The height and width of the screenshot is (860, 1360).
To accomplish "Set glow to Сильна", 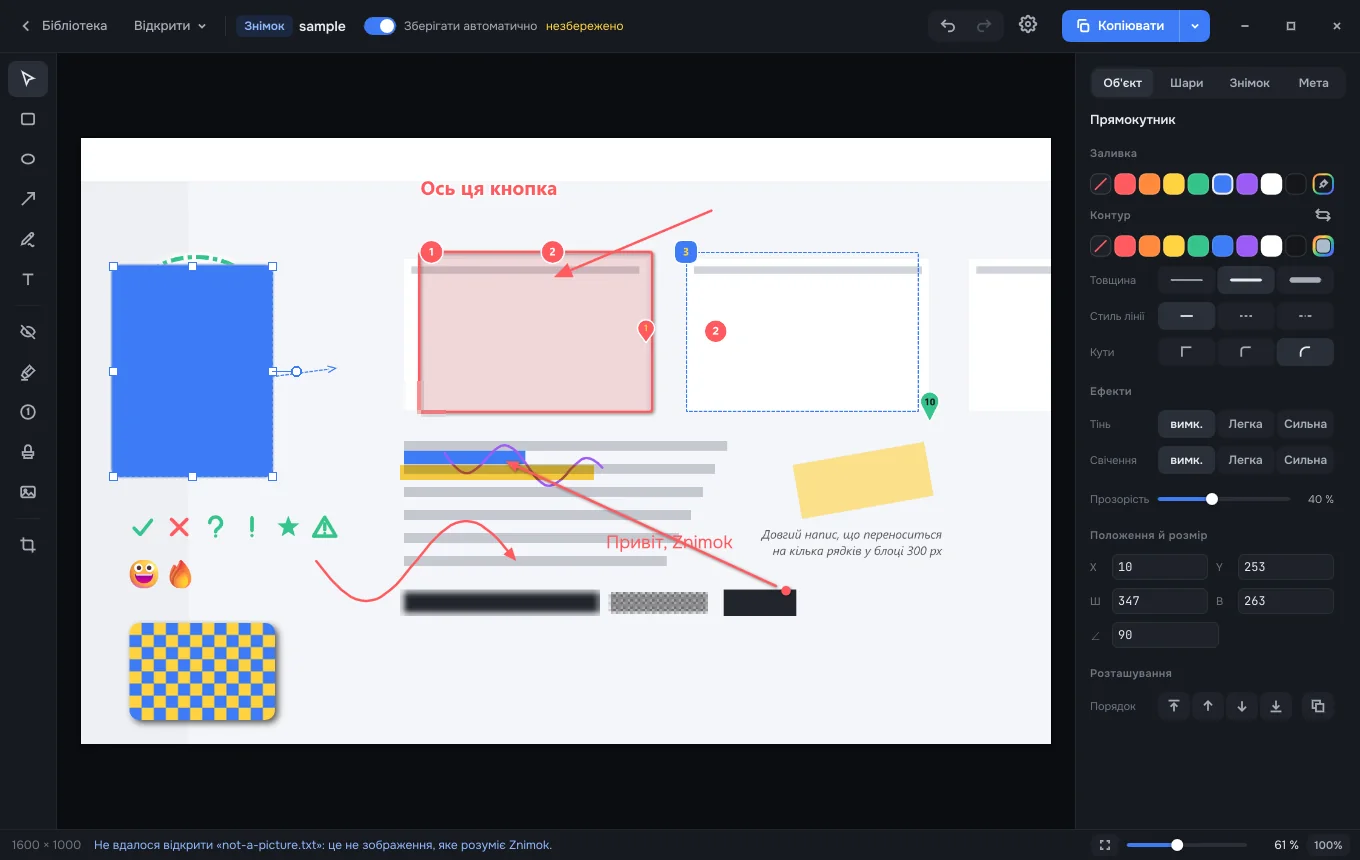I will click(x=1305, y=460).
